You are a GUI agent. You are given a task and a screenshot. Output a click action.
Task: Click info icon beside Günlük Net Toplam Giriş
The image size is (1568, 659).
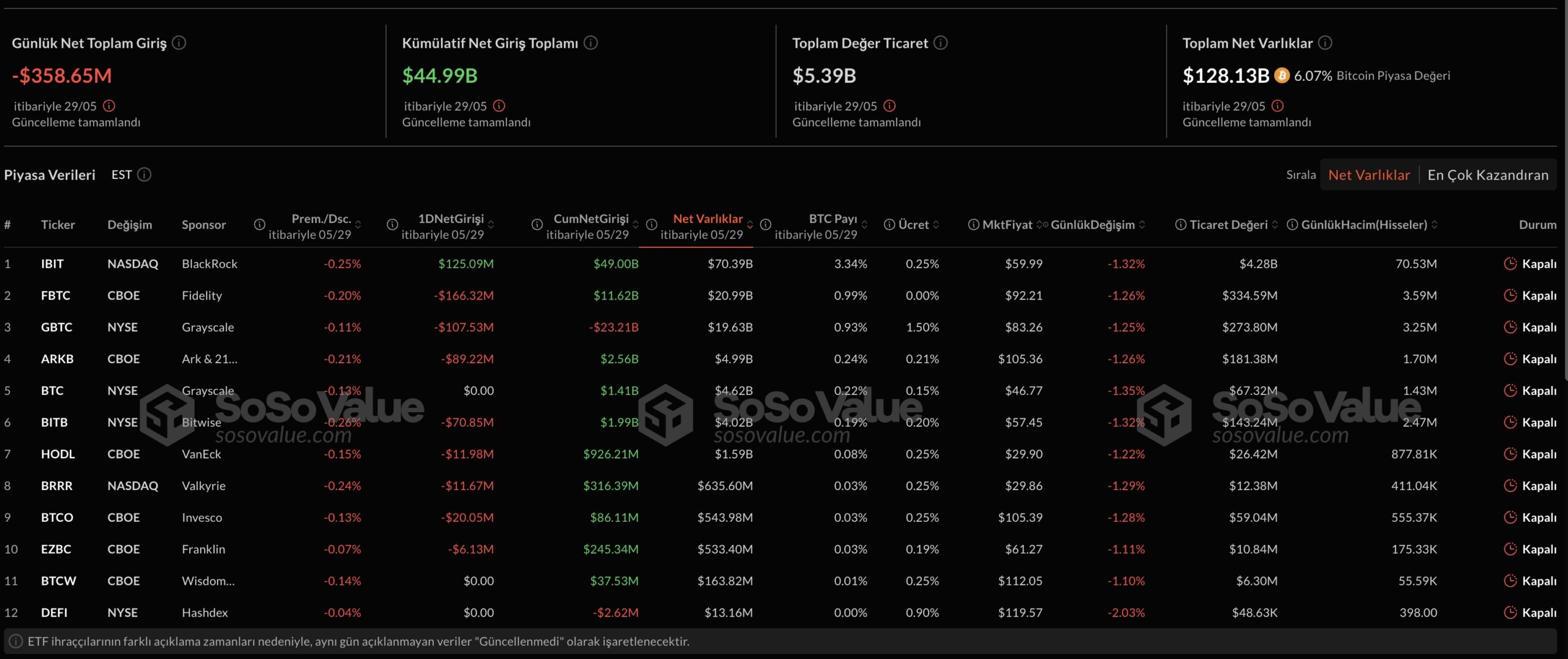point(179,43)
